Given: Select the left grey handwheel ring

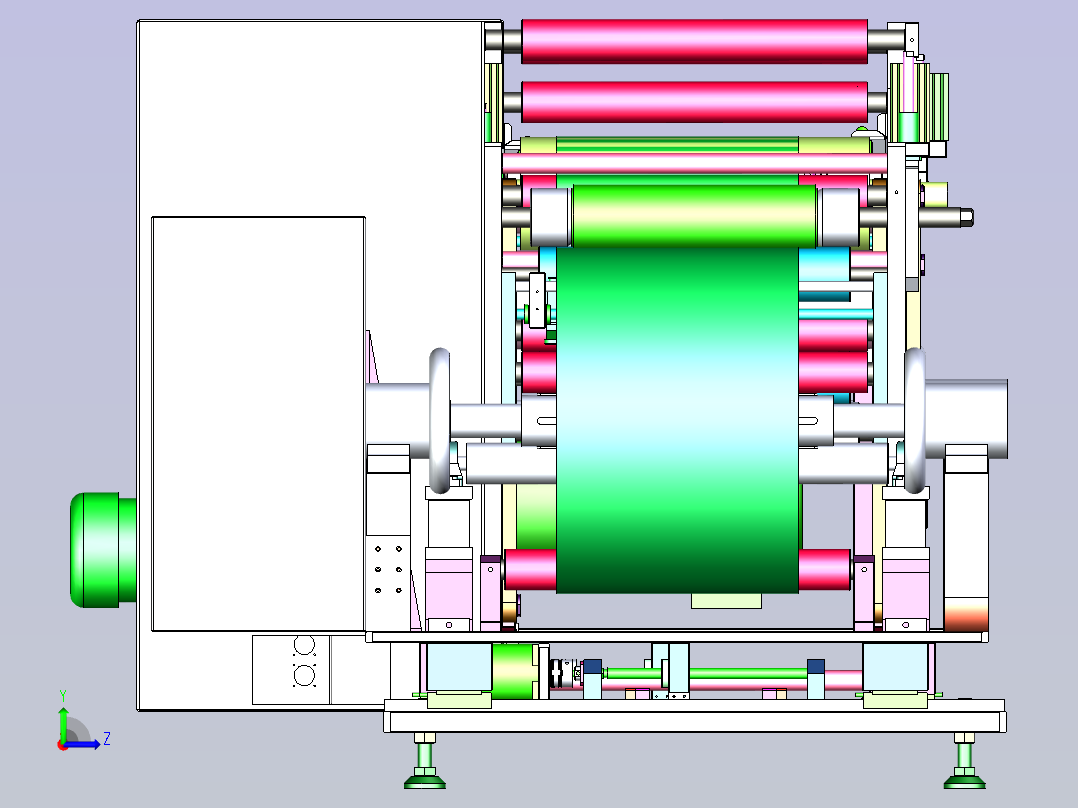Looking at the screenshot, I should (439, 421).
